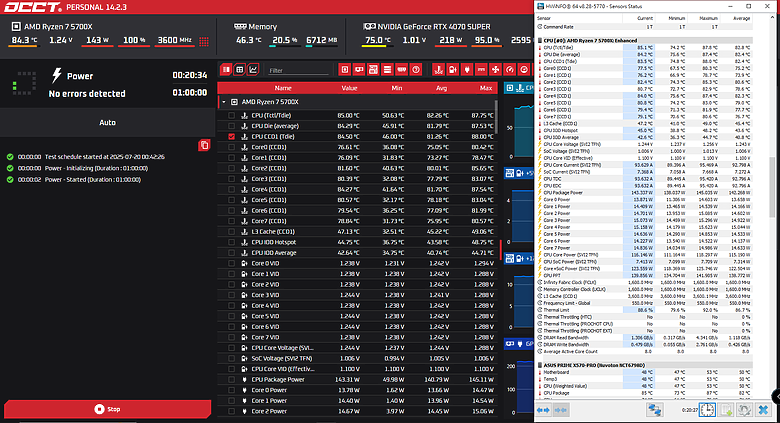
Task: Reset HWiNFO min/max with clock icon
Action: tap(707, 410)
